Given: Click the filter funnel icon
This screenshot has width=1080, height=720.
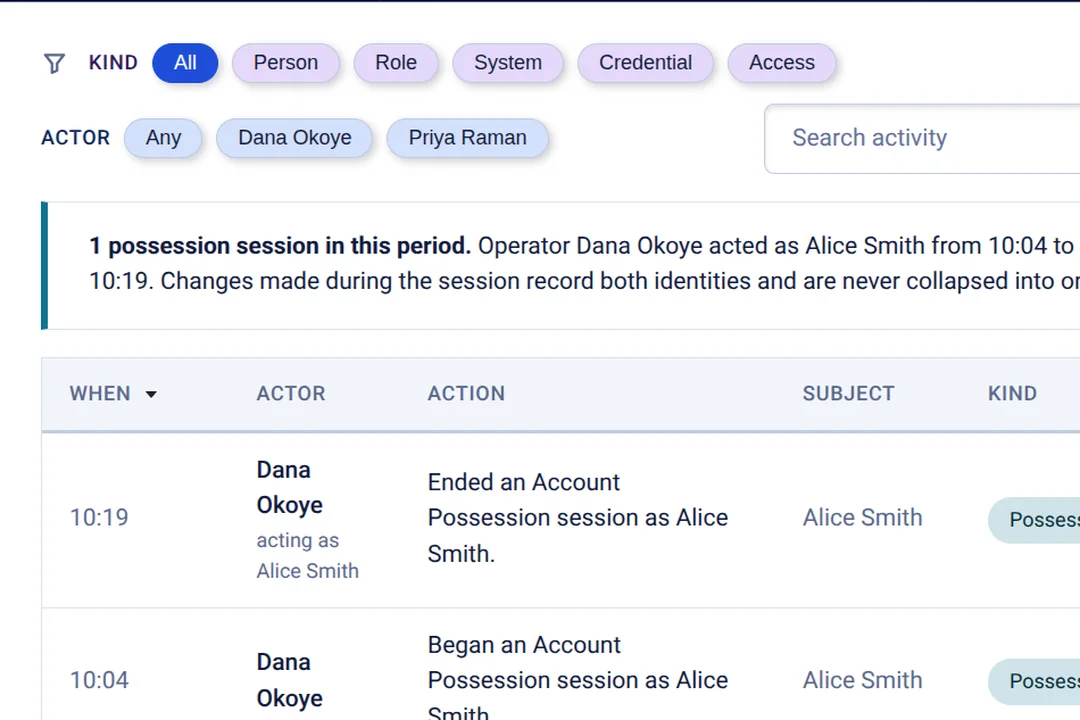Looking at the screenshot, I should [x=54, y=63].
